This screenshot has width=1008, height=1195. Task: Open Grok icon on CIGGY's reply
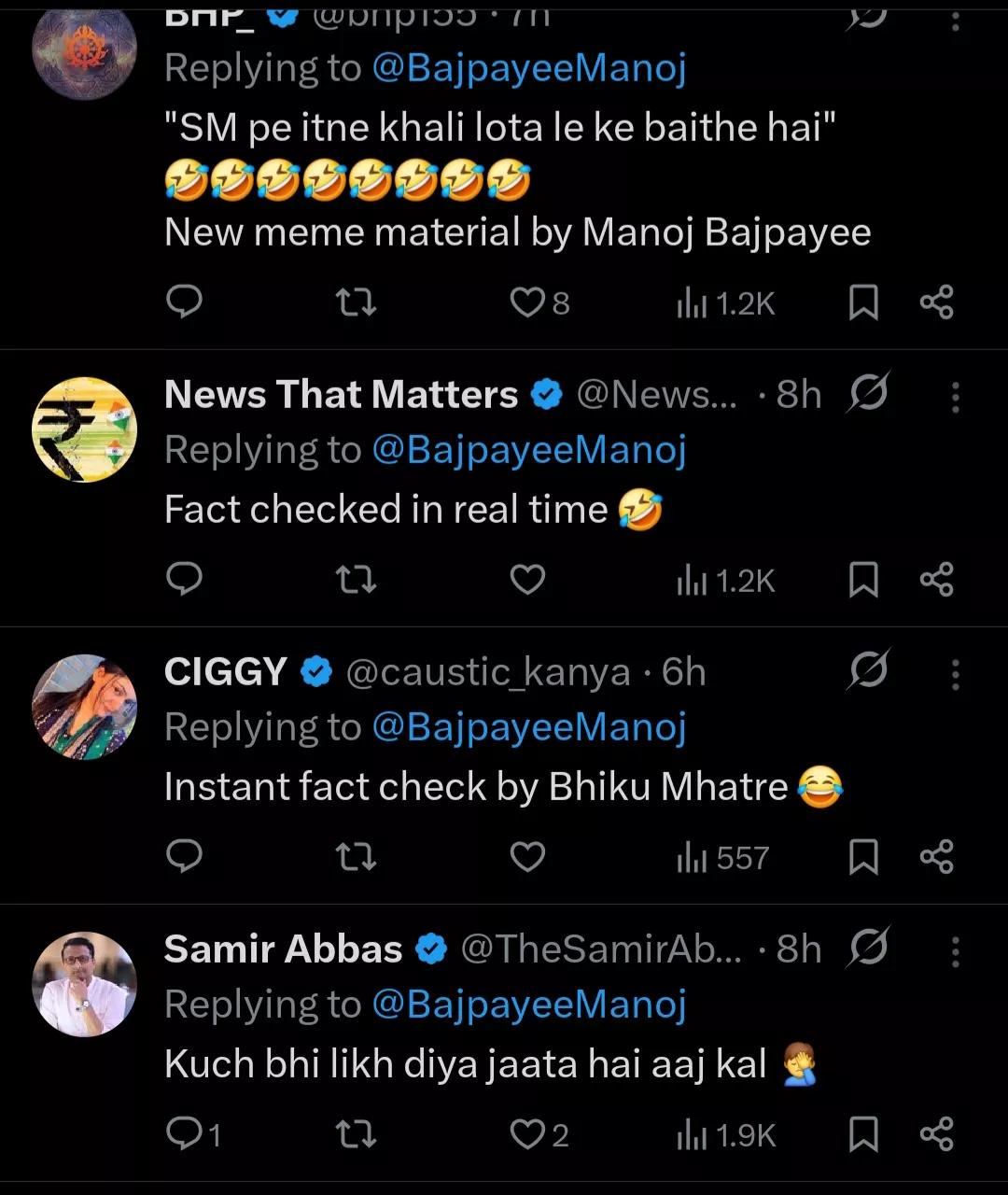(869, 670)
